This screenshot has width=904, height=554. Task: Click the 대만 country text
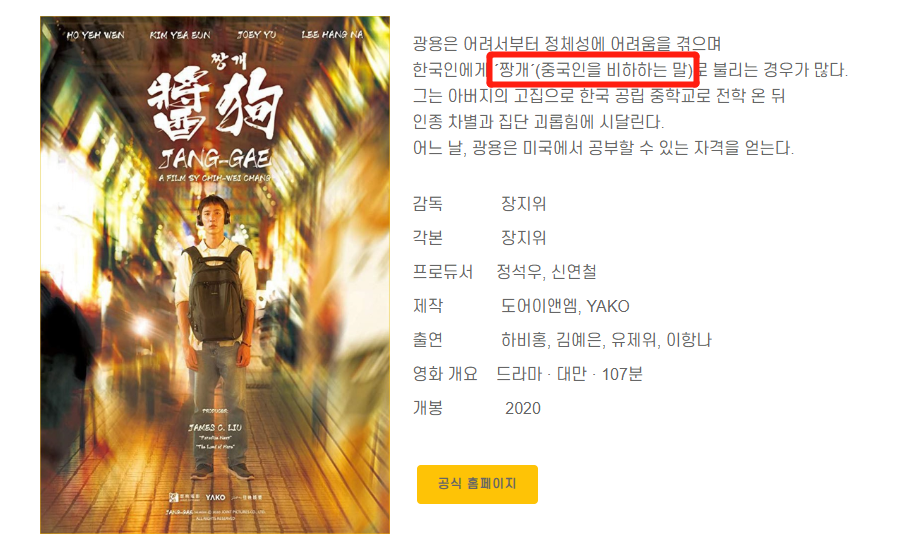[571, 374]
